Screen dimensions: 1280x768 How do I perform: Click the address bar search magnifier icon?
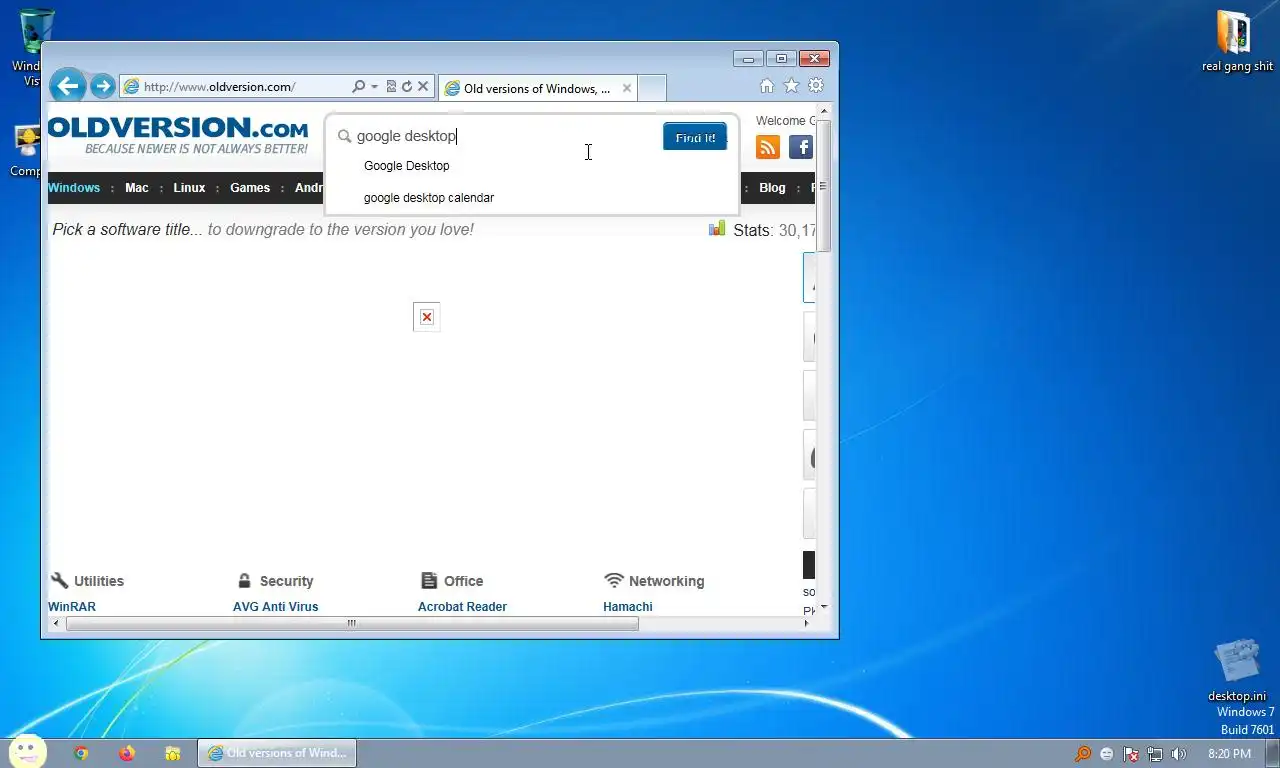[x=359, y=87]
